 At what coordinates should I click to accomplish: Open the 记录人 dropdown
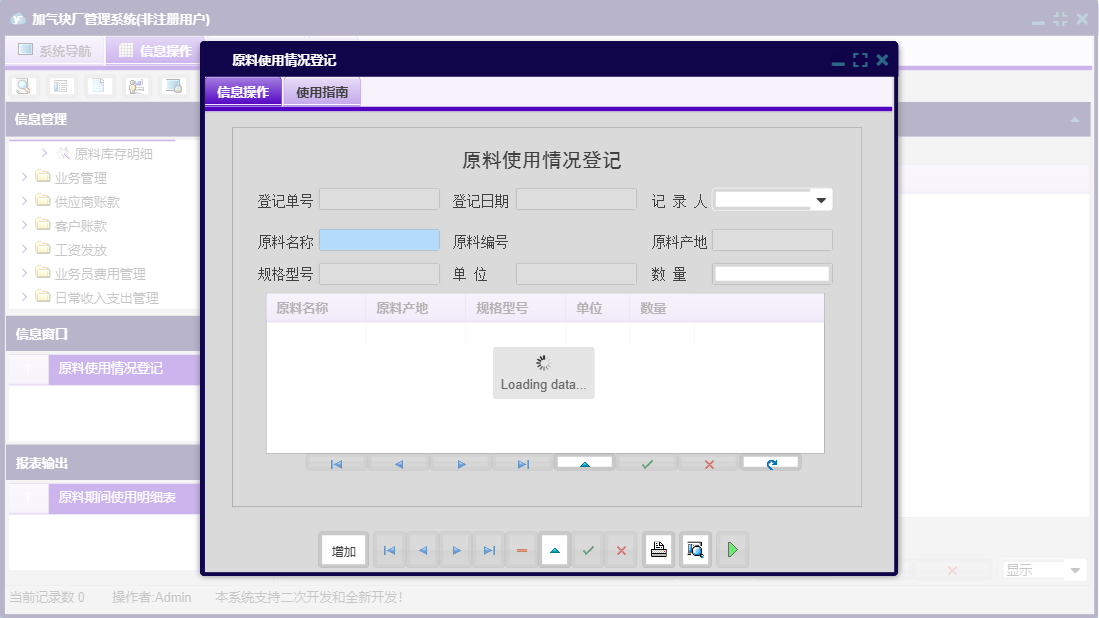(821, 199)
